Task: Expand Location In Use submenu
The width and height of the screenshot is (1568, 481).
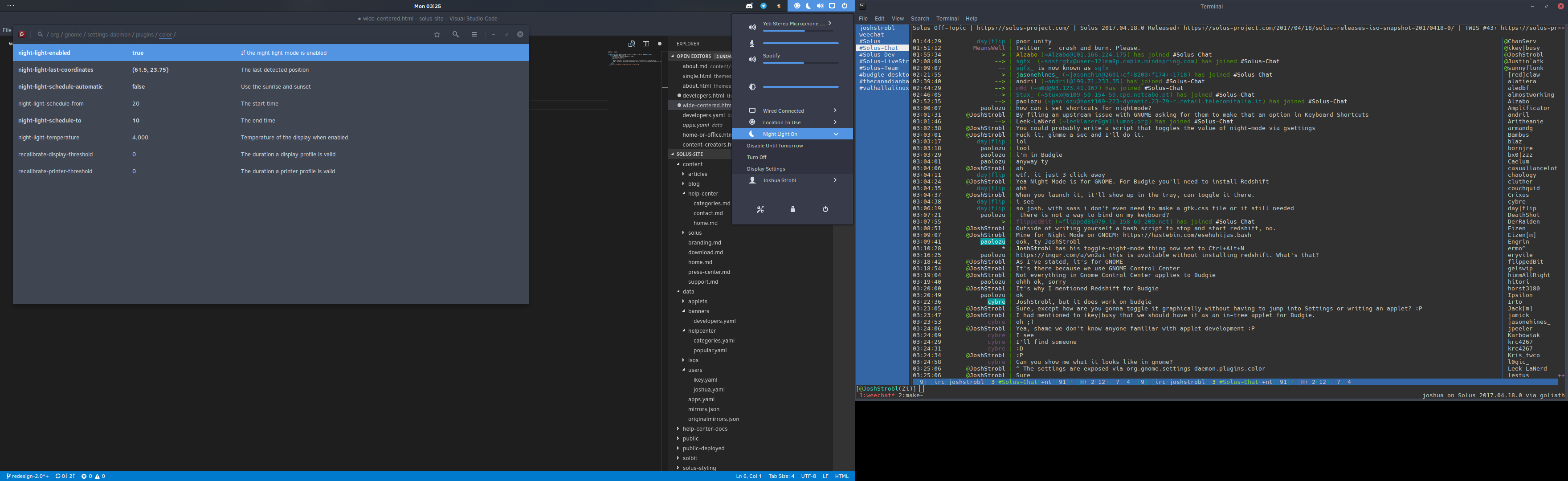Action: click(x=834, y=122)
